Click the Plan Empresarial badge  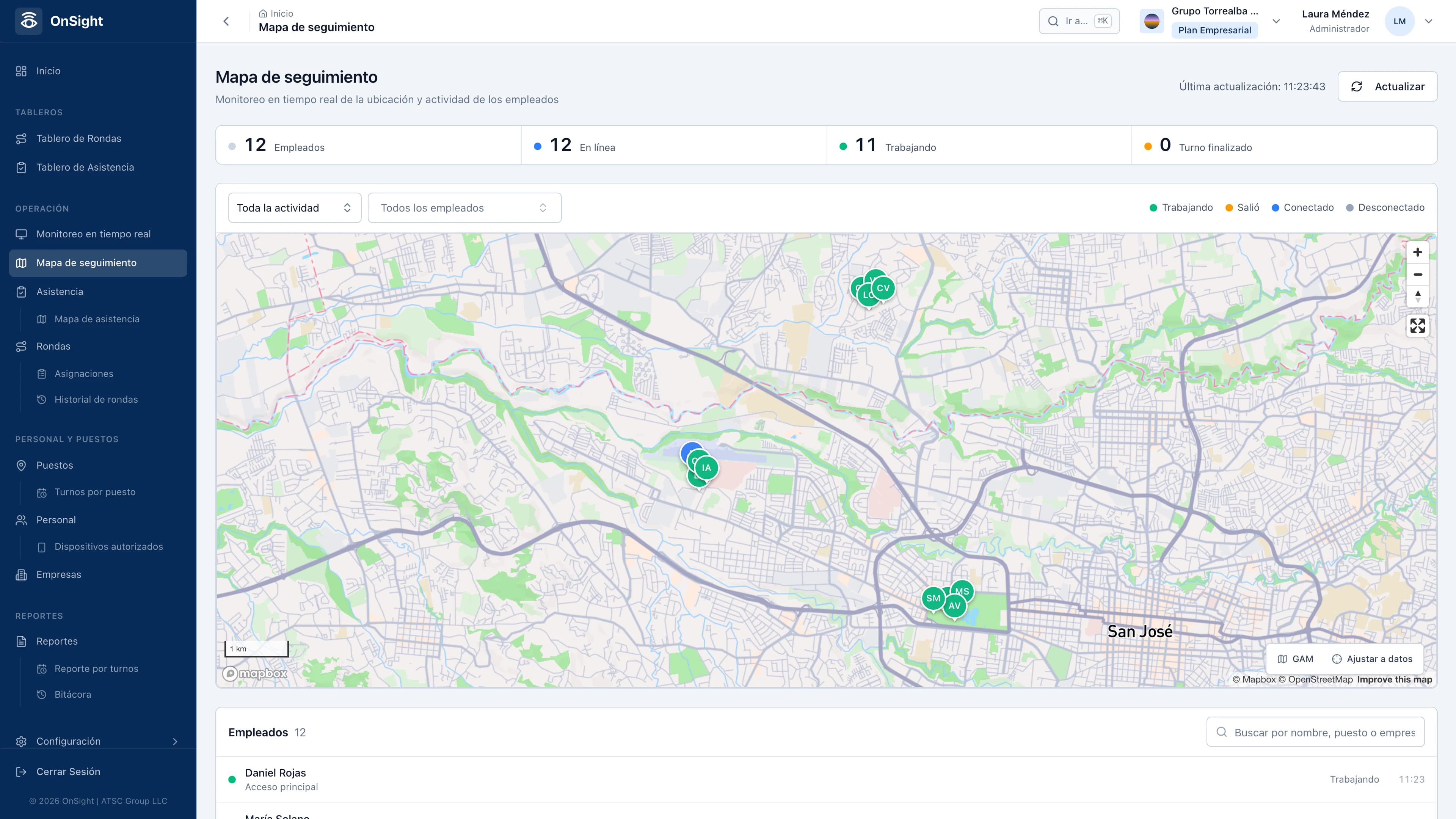point(1214,30)
